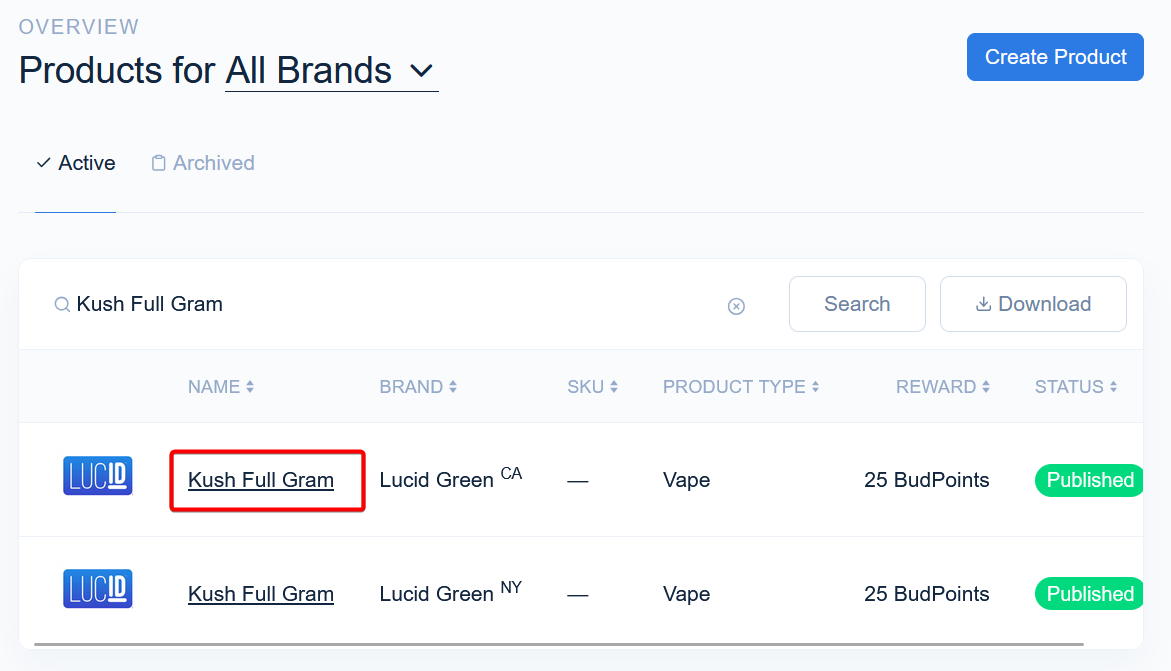Click the horizontal scrollbar below the table
This screenshot has width=1171, height=671.
[x=558, y=644]
